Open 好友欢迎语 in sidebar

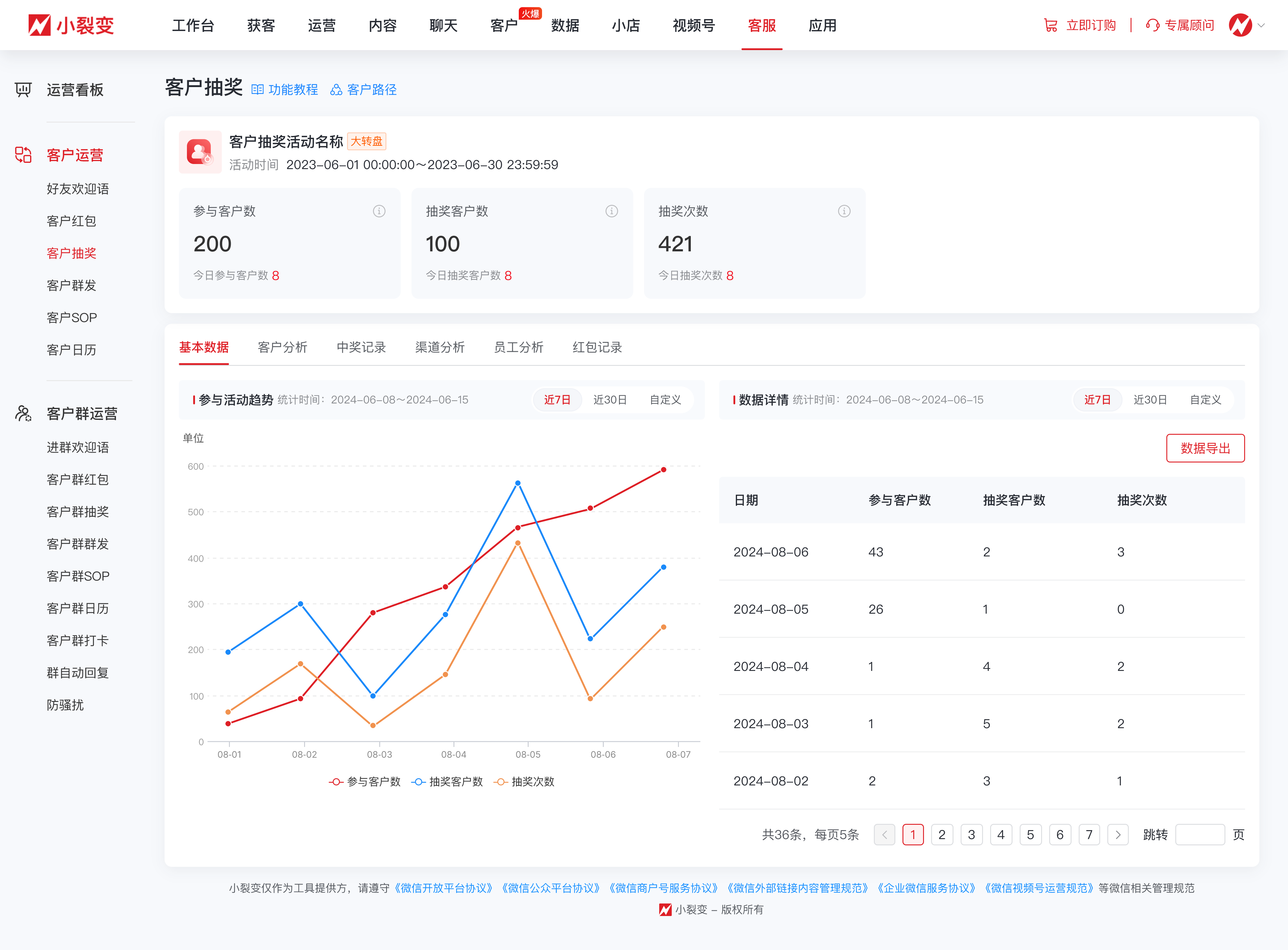(78, 189)
